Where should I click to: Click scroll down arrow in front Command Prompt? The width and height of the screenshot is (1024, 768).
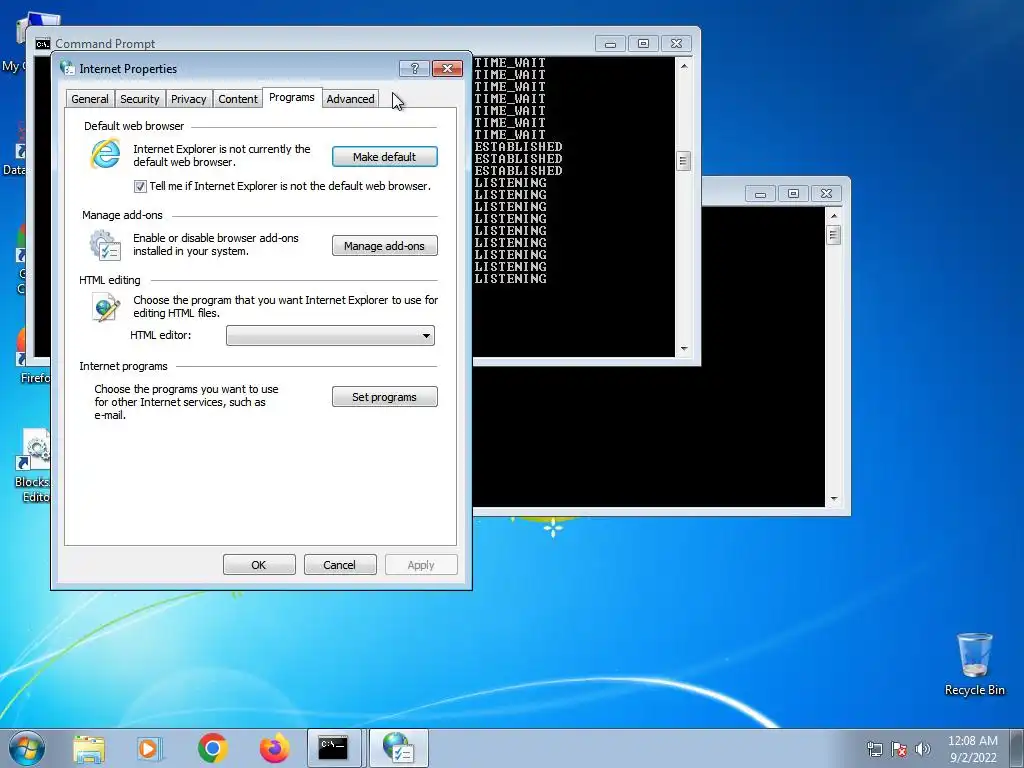(x=684, y=349)
